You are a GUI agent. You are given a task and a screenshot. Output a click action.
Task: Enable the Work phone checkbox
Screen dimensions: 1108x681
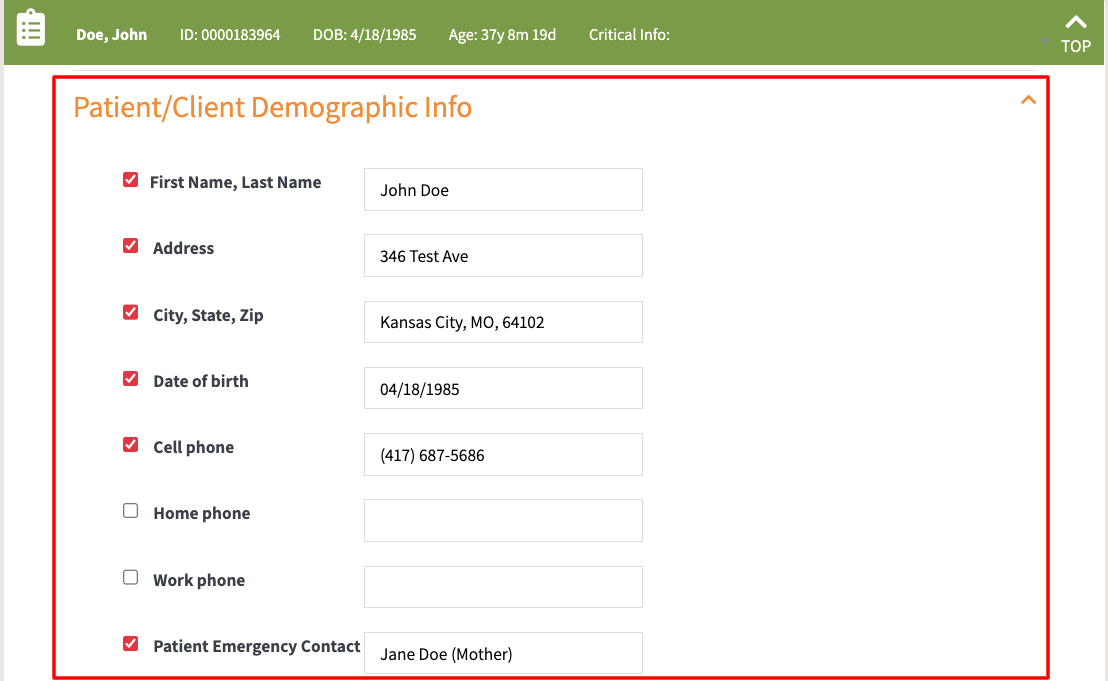[130, 578]
